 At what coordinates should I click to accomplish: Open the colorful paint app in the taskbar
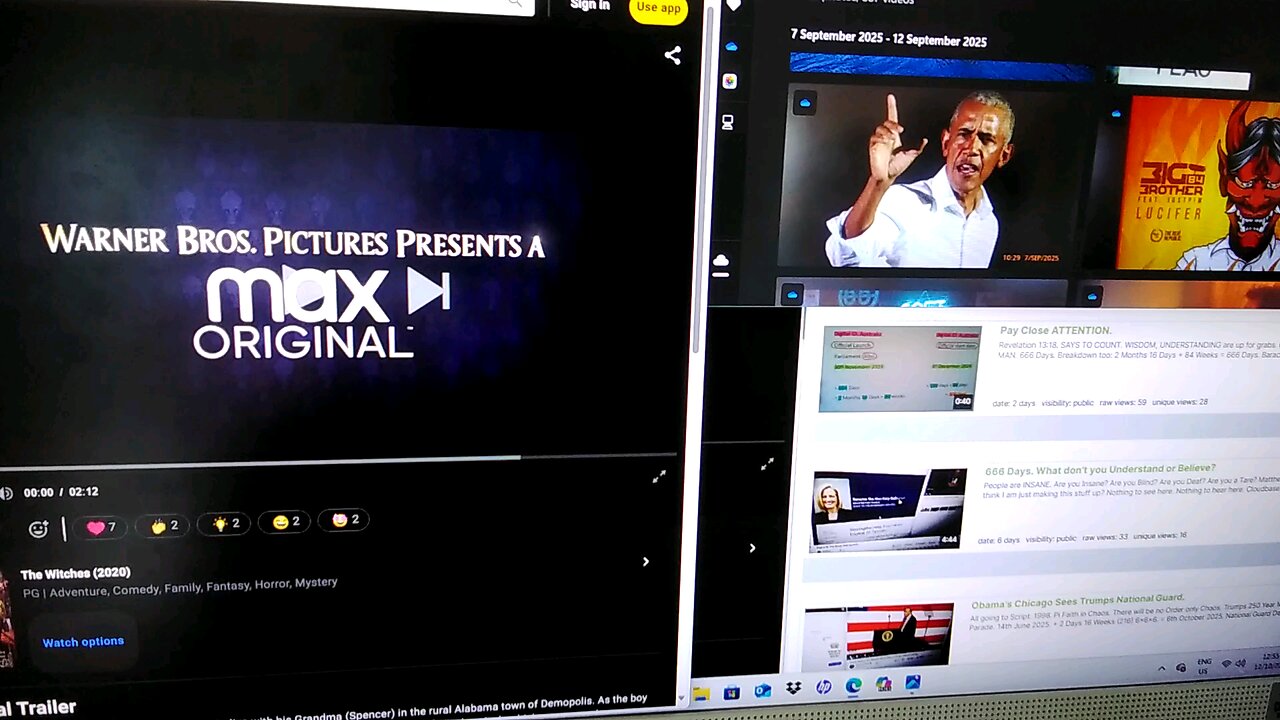coord(883,685)
